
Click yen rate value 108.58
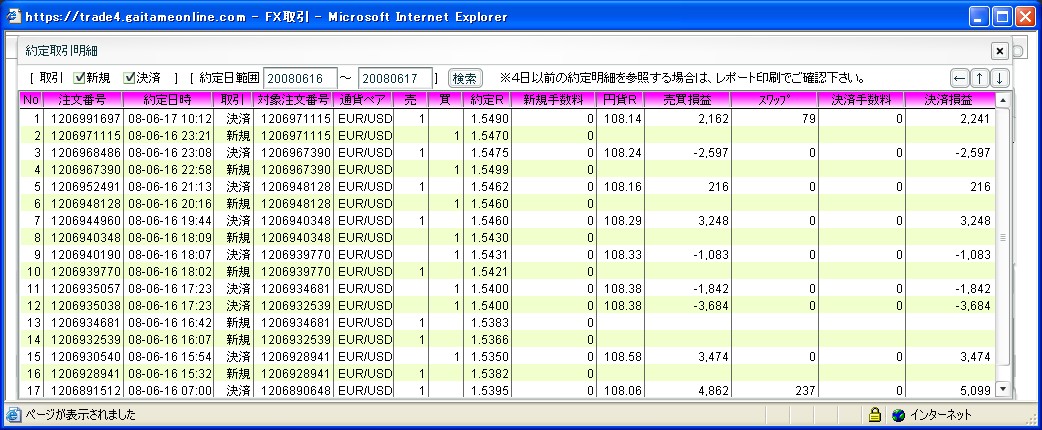(623, 357)
